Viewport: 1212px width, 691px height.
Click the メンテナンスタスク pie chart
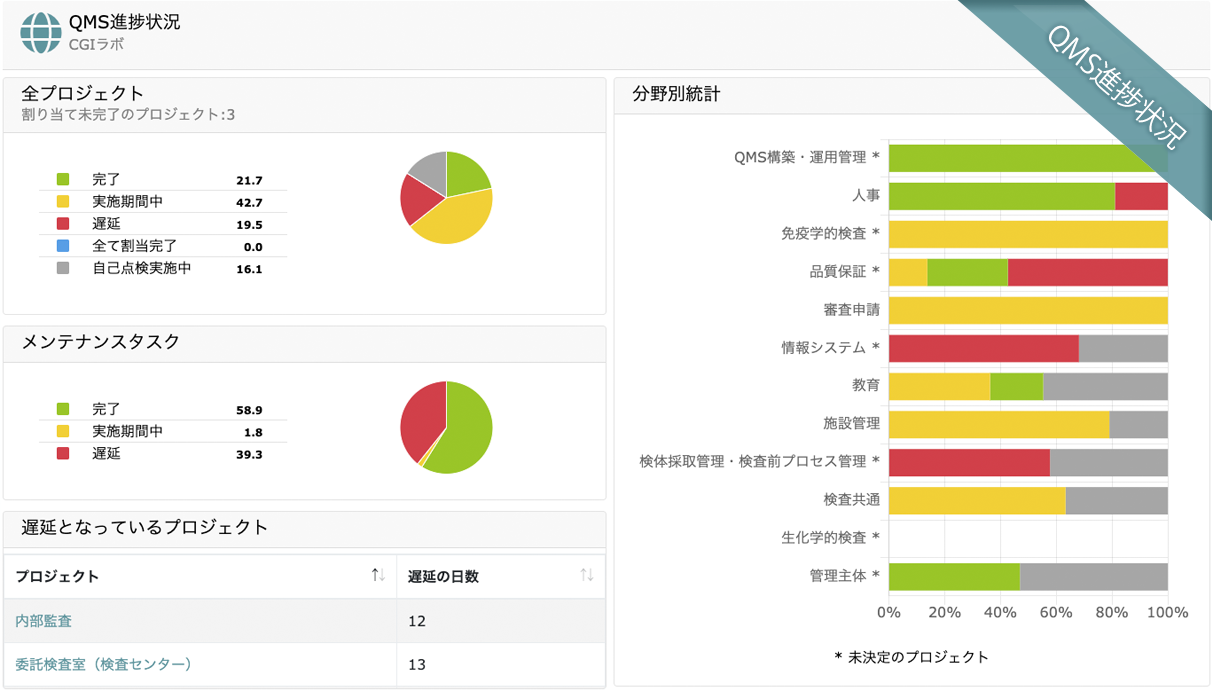446,427
